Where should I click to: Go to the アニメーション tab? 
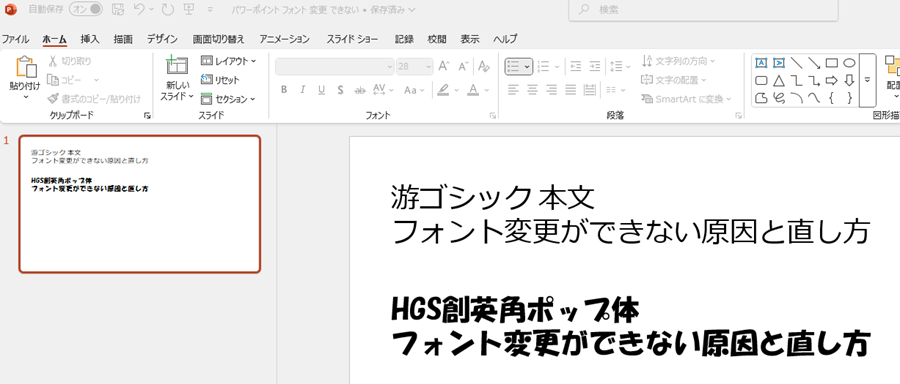tap(285, 39)
